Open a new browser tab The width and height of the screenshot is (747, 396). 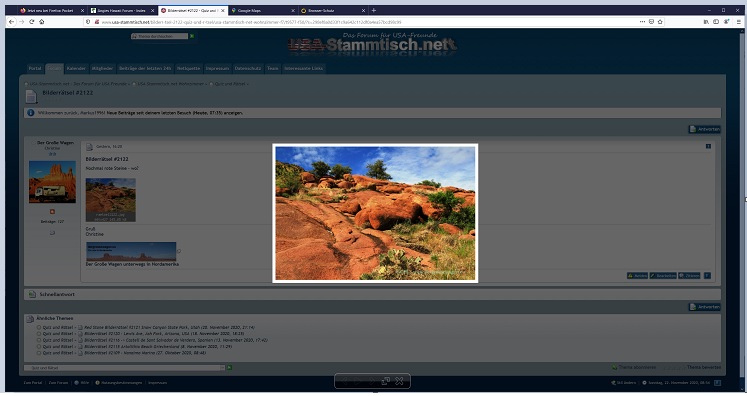click(x=374, y=10)
